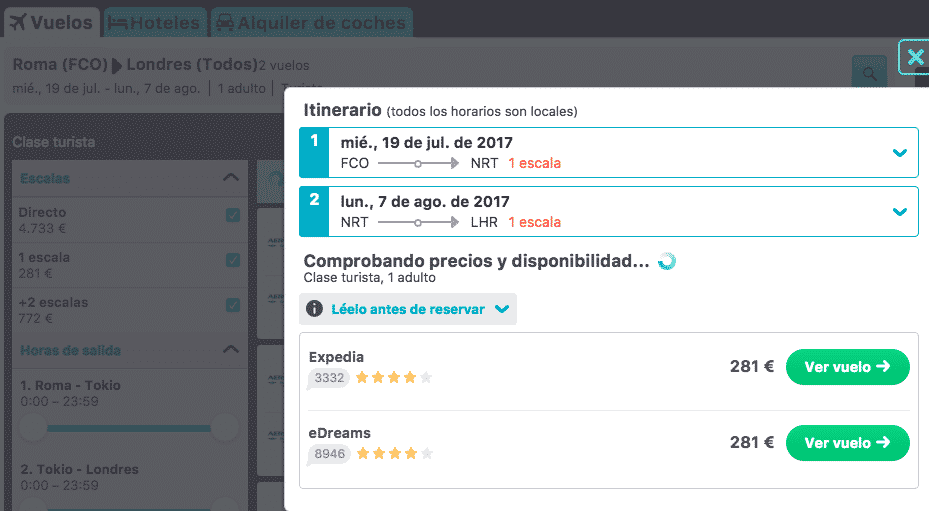Click Ver vuelo for eDreams
This screenshot has height=511, width=929.
point(847,443)
